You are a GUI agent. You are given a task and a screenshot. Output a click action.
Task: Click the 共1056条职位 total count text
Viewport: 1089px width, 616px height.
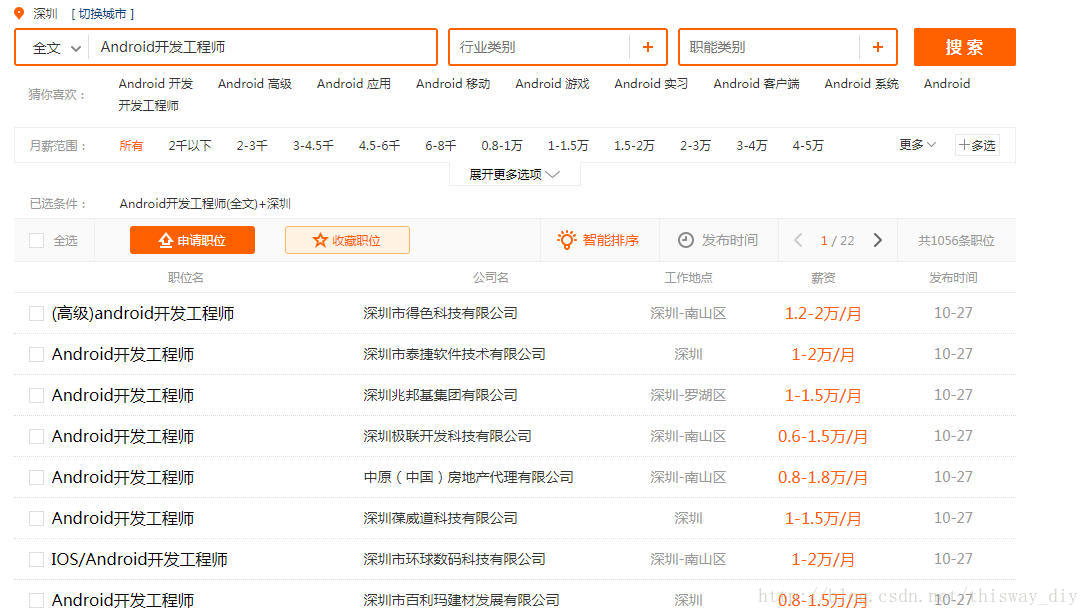(956, 241)
